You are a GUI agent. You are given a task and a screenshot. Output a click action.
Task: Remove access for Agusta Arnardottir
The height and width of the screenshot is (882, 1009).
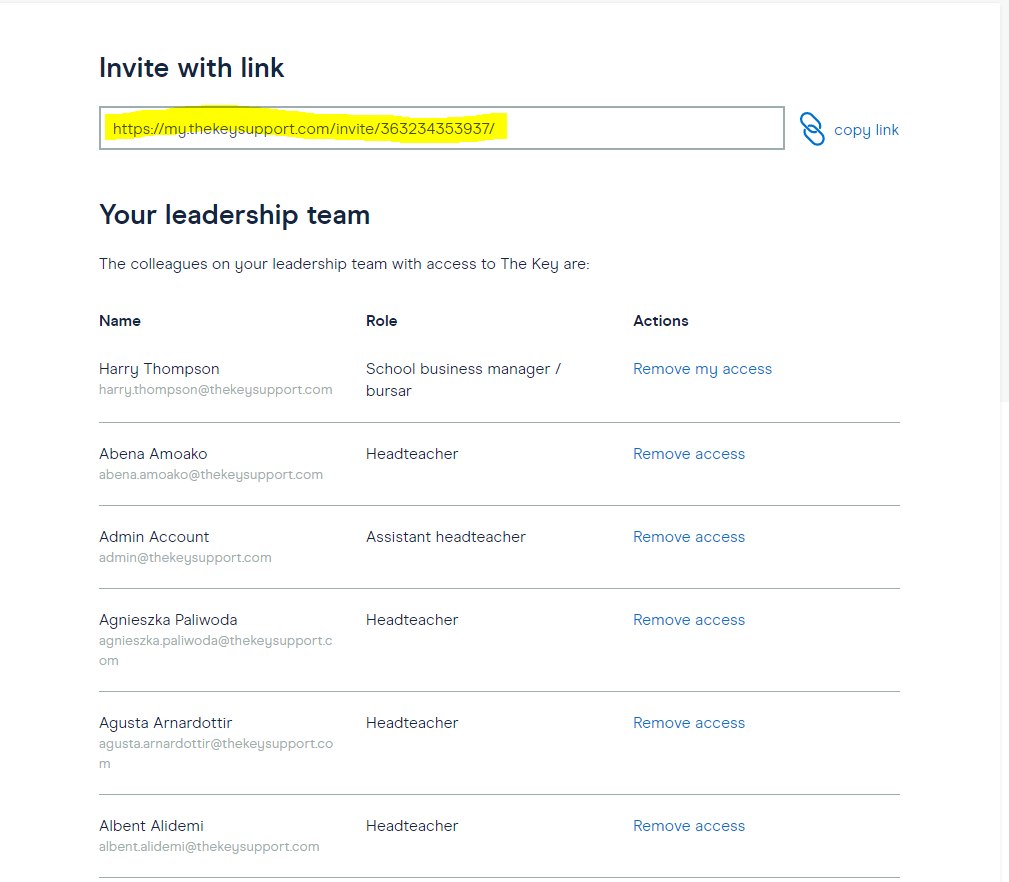point(689,723)
